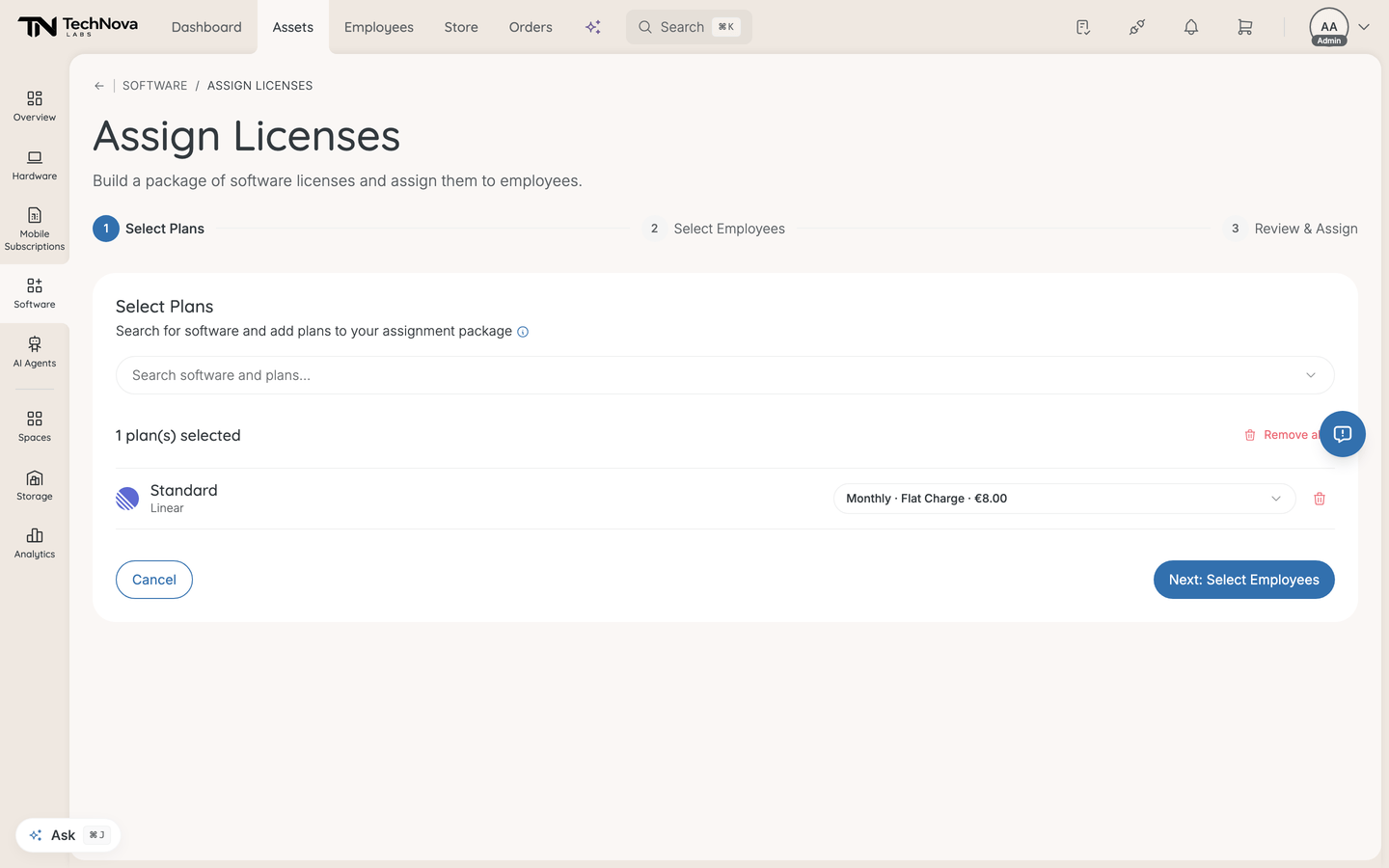Screen dimensions: 1389x868
Task: Click the AI sparkle icon in top navigation
Action: 593,27
